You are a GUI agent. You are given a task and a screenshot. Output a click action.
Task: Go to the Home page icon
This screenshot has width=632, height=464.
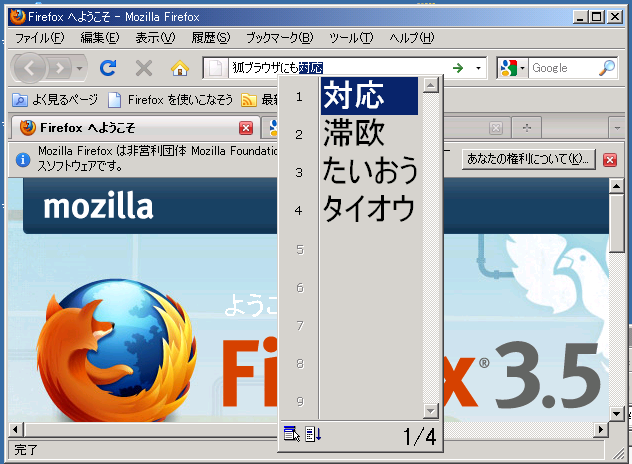tap(180, 68)
